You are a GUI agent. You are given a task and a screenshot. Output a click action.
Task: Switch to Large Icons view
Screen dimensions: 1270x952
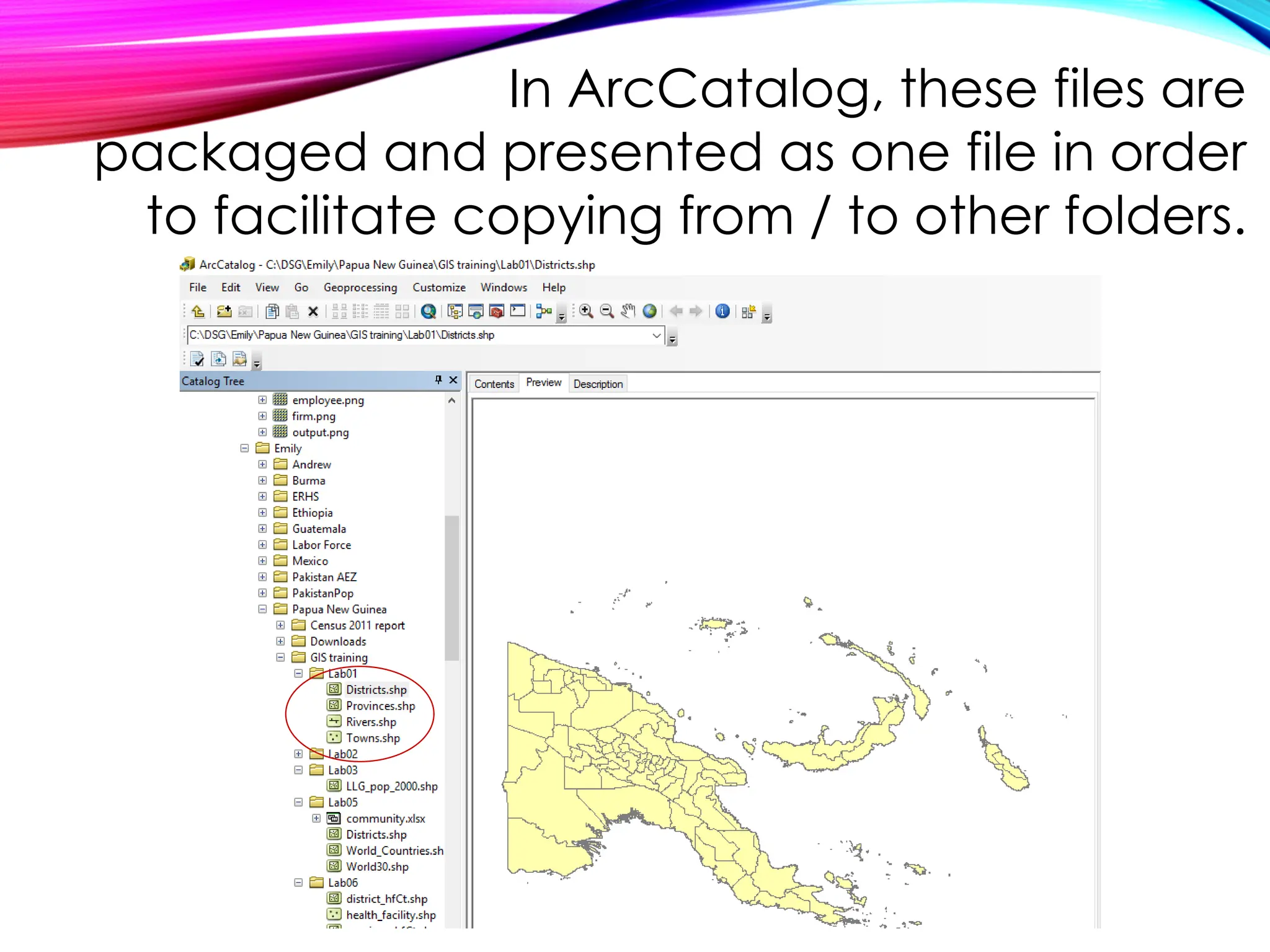339,311
